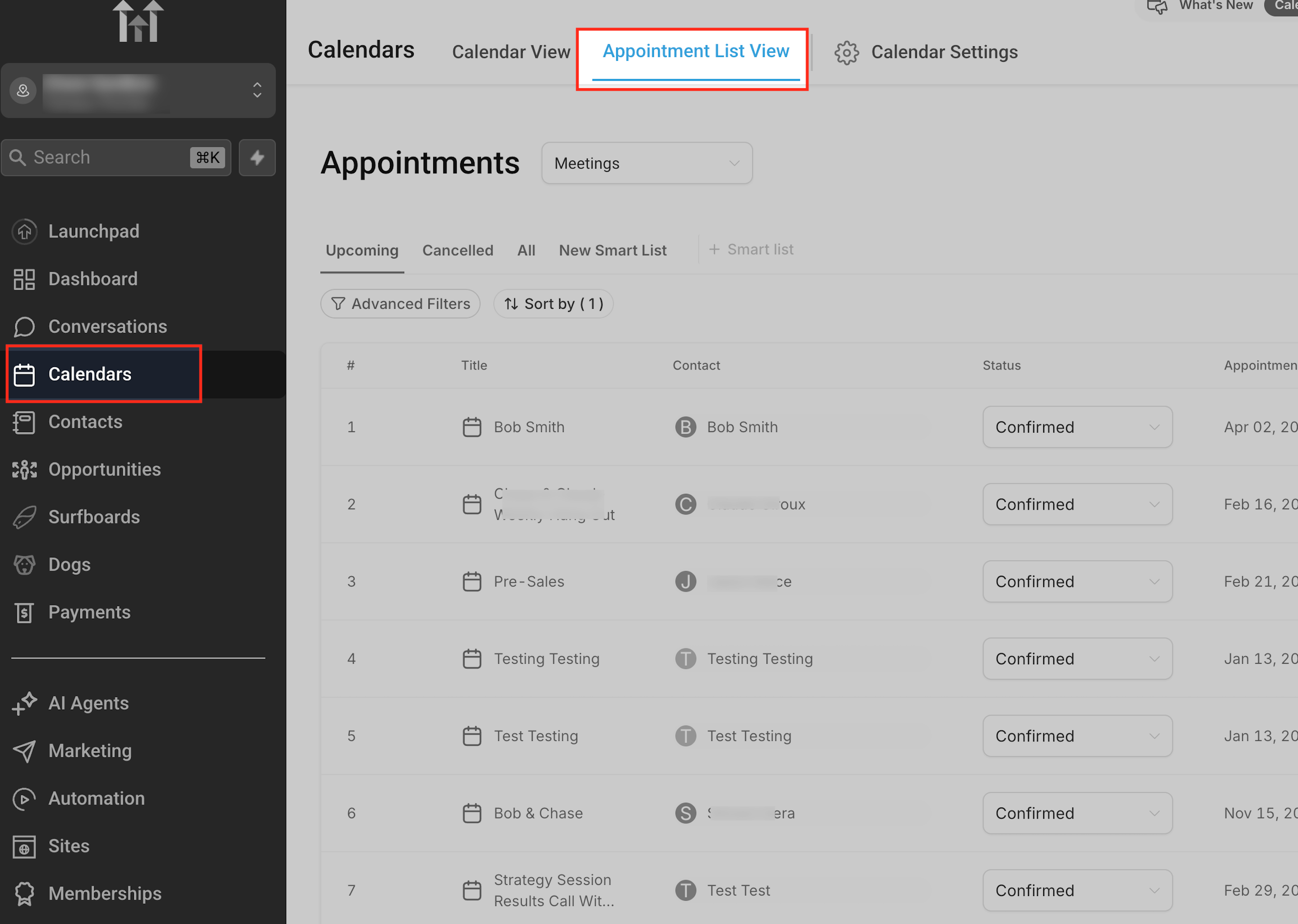Click the Search input field
The height and width of the screenshot is (924, 1298).
[108, 158]
